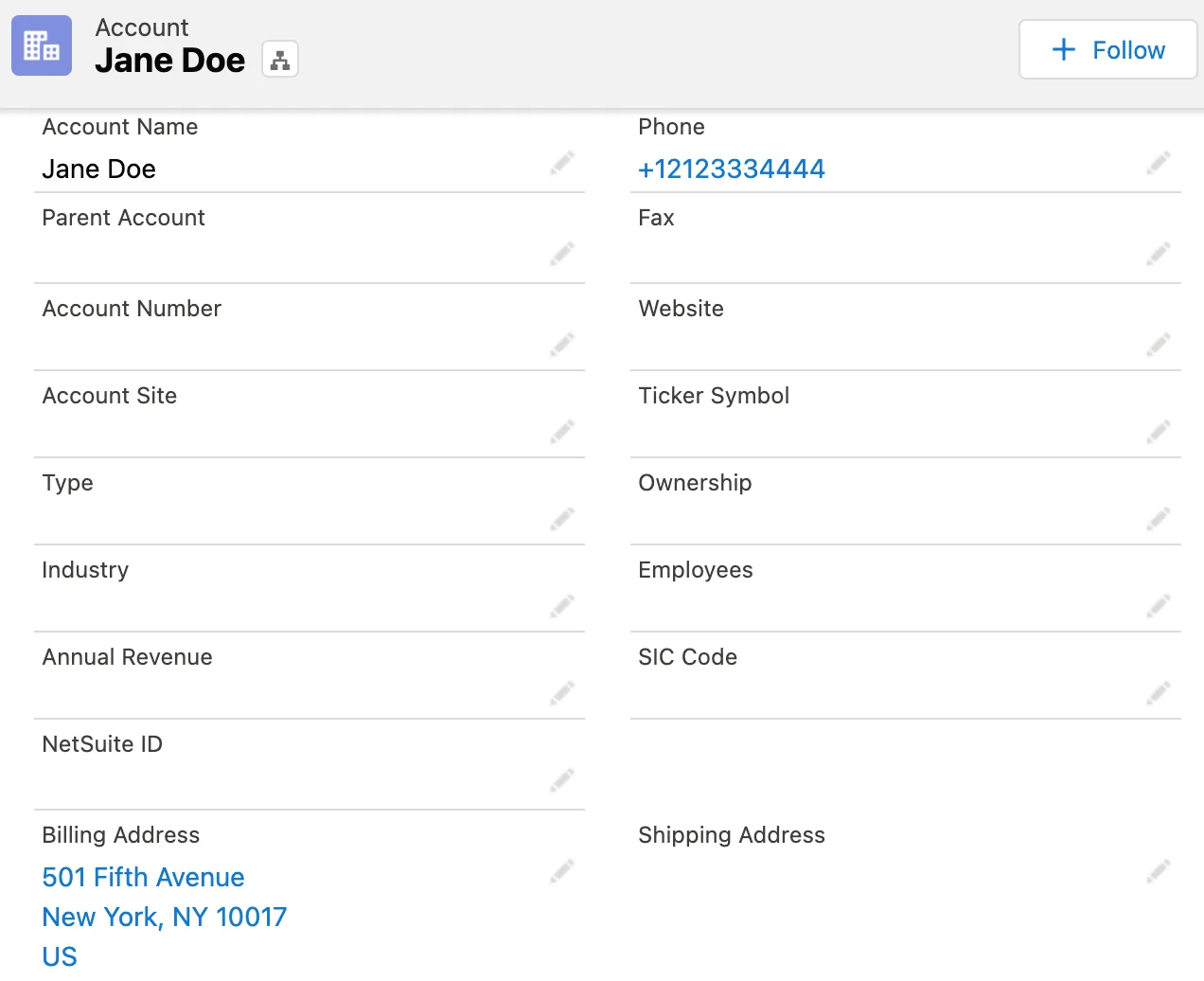Edit the Account Number pencil icon

(561, 345)
